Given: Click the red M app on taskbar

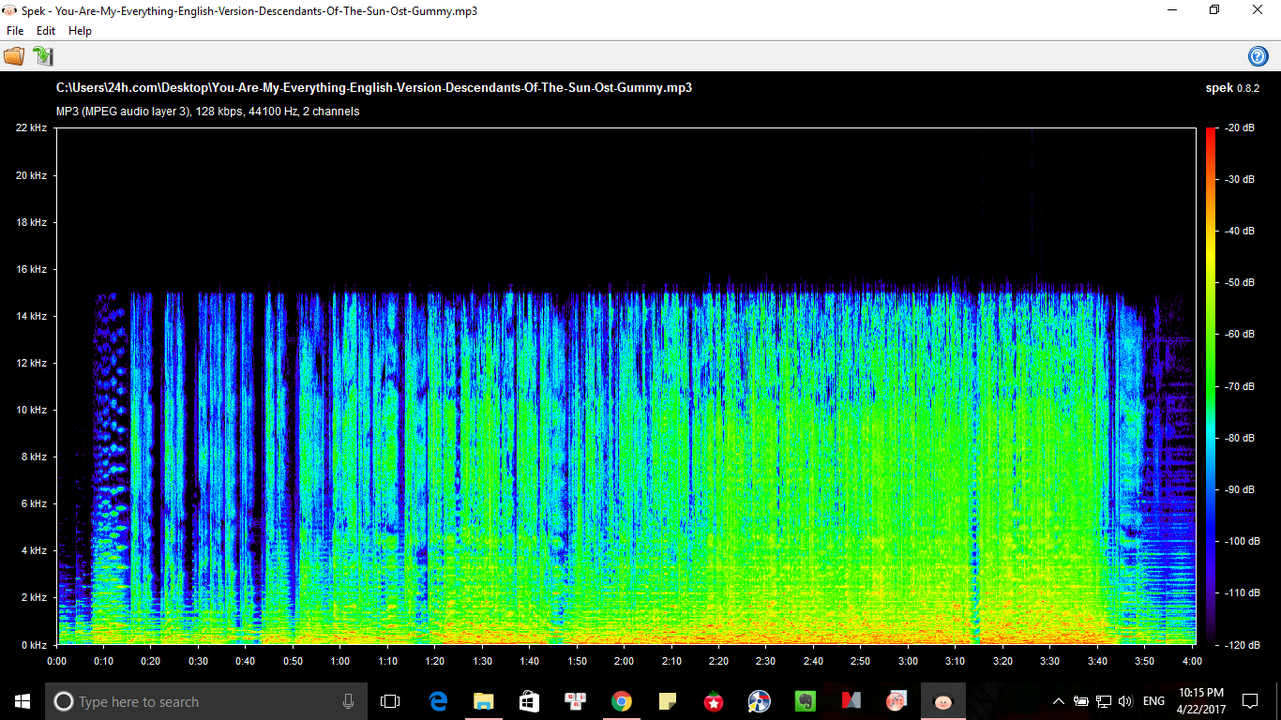Looking at the screenshot, I should (851, 702).
